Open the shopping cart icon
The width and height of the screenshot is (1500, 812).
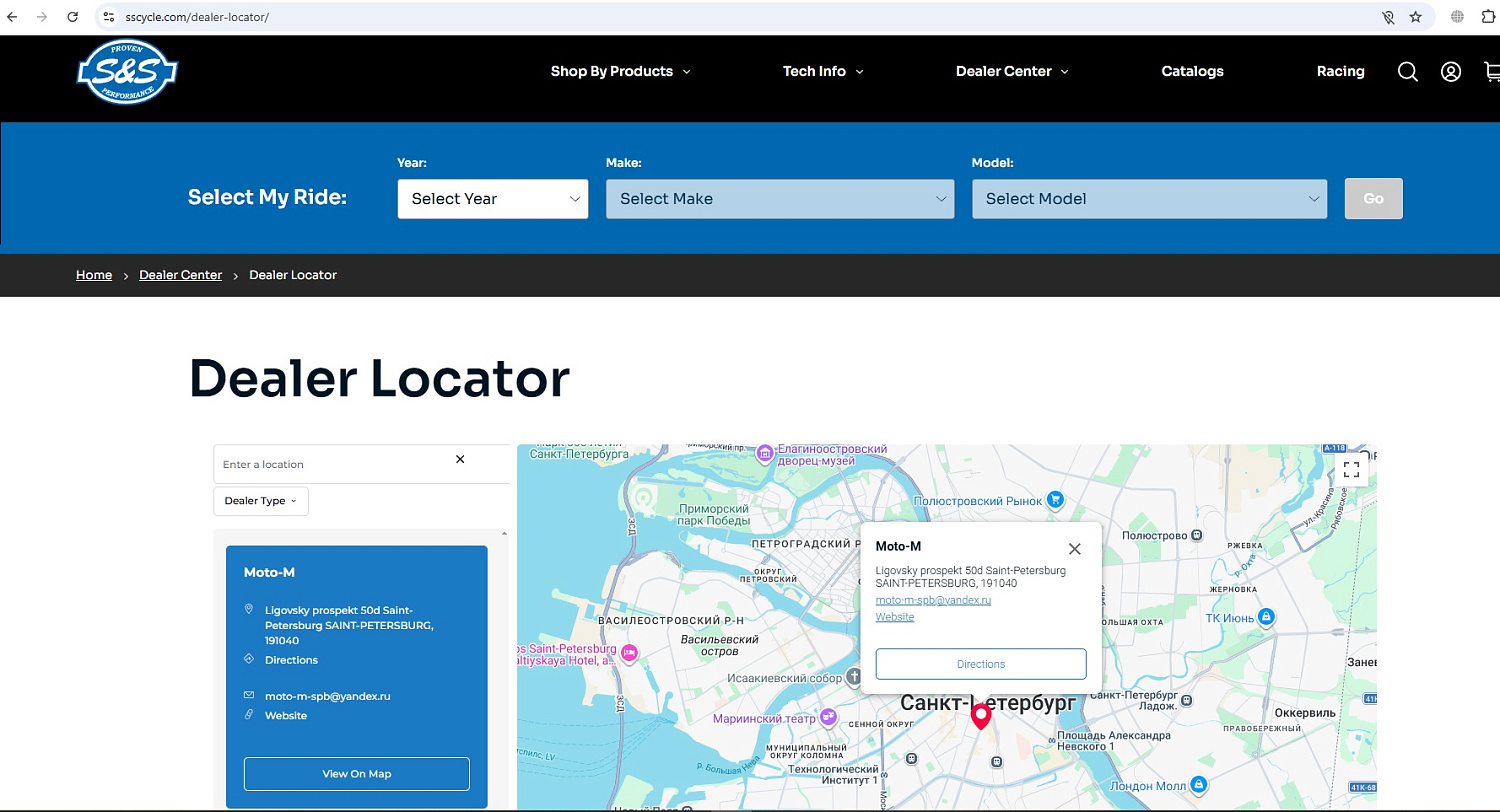1492,72
